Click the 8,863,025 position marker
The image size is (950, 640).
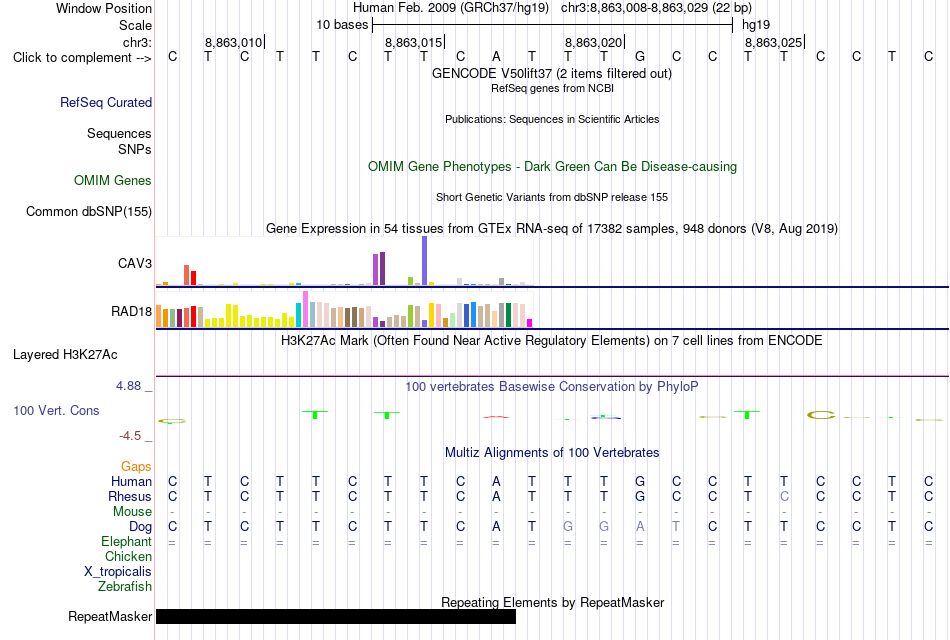773,42
